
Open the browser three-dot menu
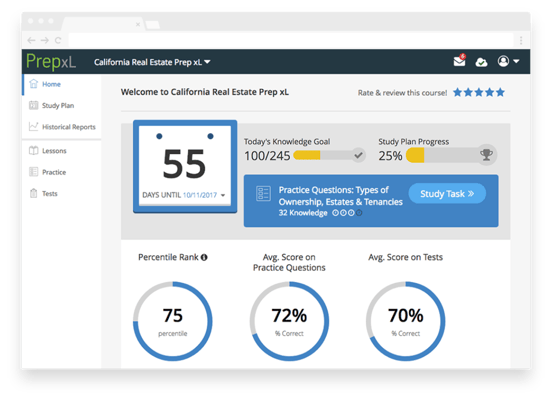click(521, 40)
